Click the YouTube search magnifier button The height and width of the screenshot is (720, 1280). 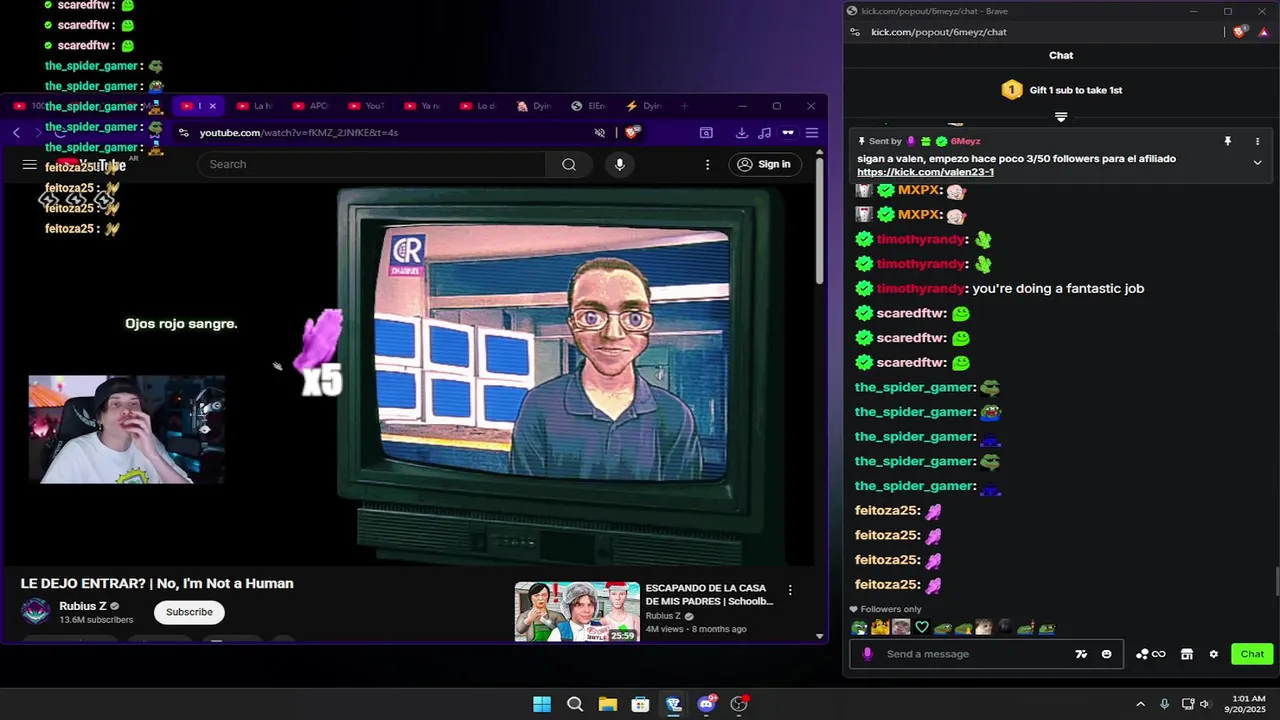(x=569, y=164)
